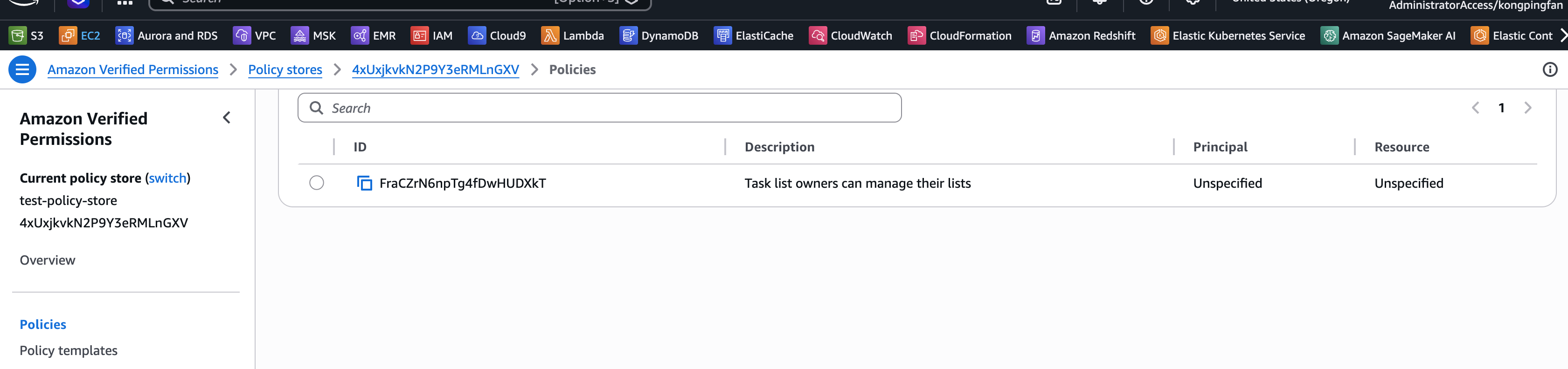Open Policy templates in the sidebar
The height and width of the screenshot is (369, 1568).
[69, 350]
